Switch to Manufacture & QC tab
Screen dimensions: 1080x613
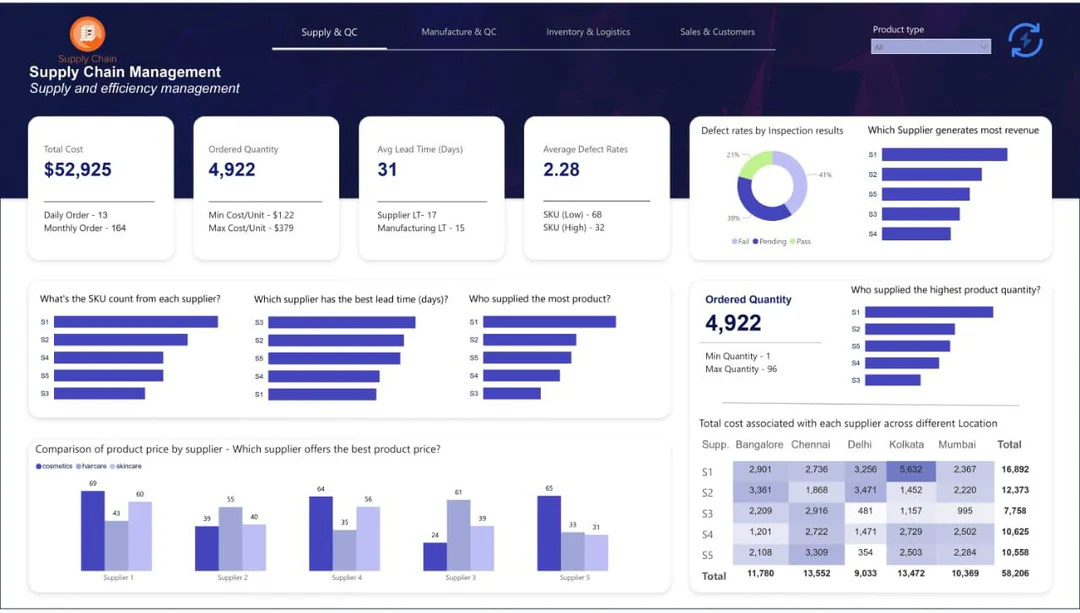click(458, 32)
